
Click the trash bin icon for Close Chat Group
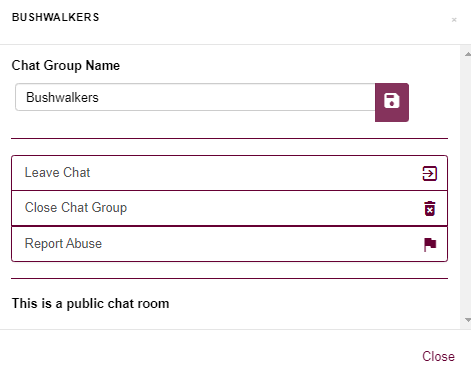[430, 209]
